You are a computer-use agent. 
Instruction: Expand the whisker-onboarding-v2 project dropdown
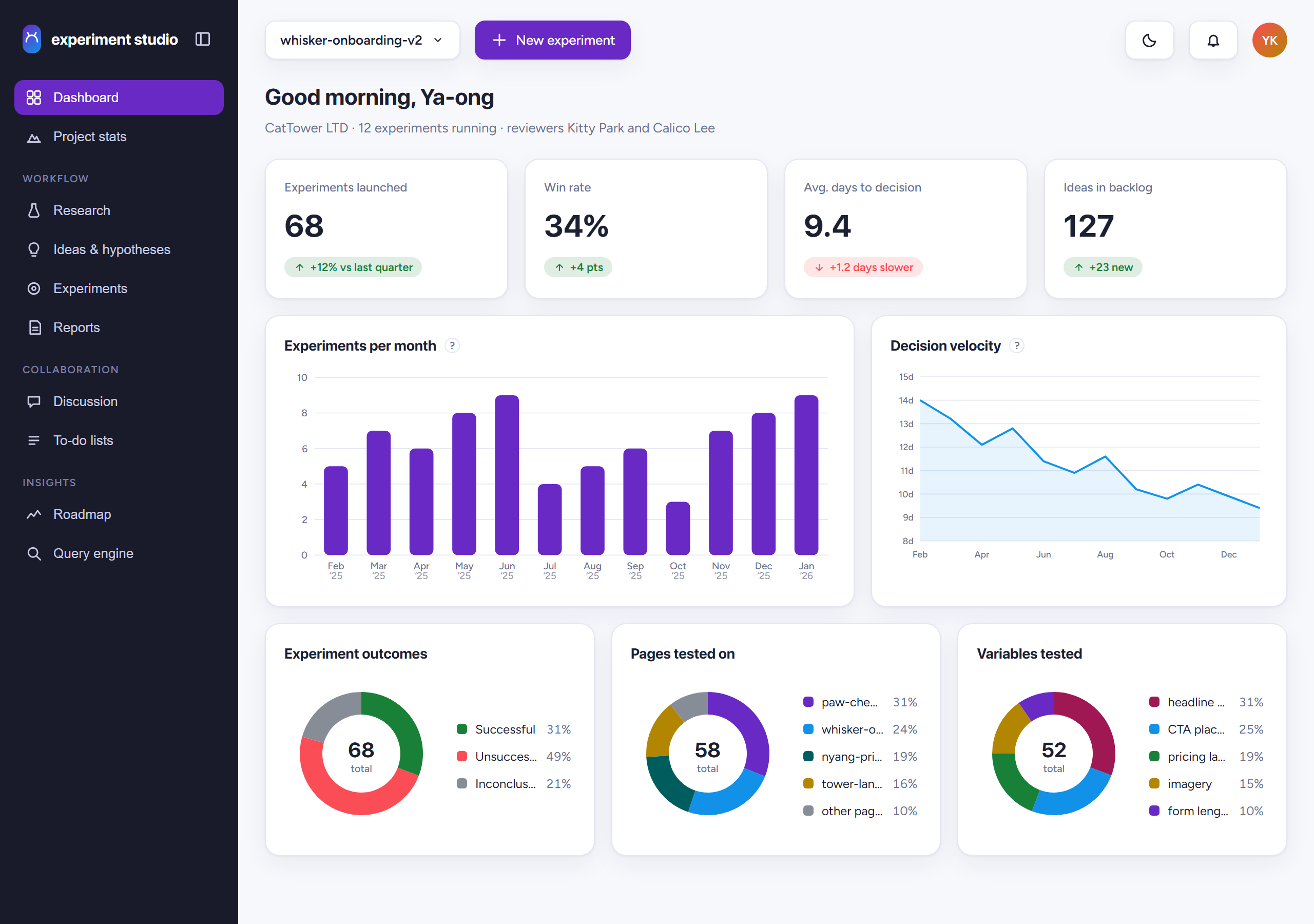point(362,40)
